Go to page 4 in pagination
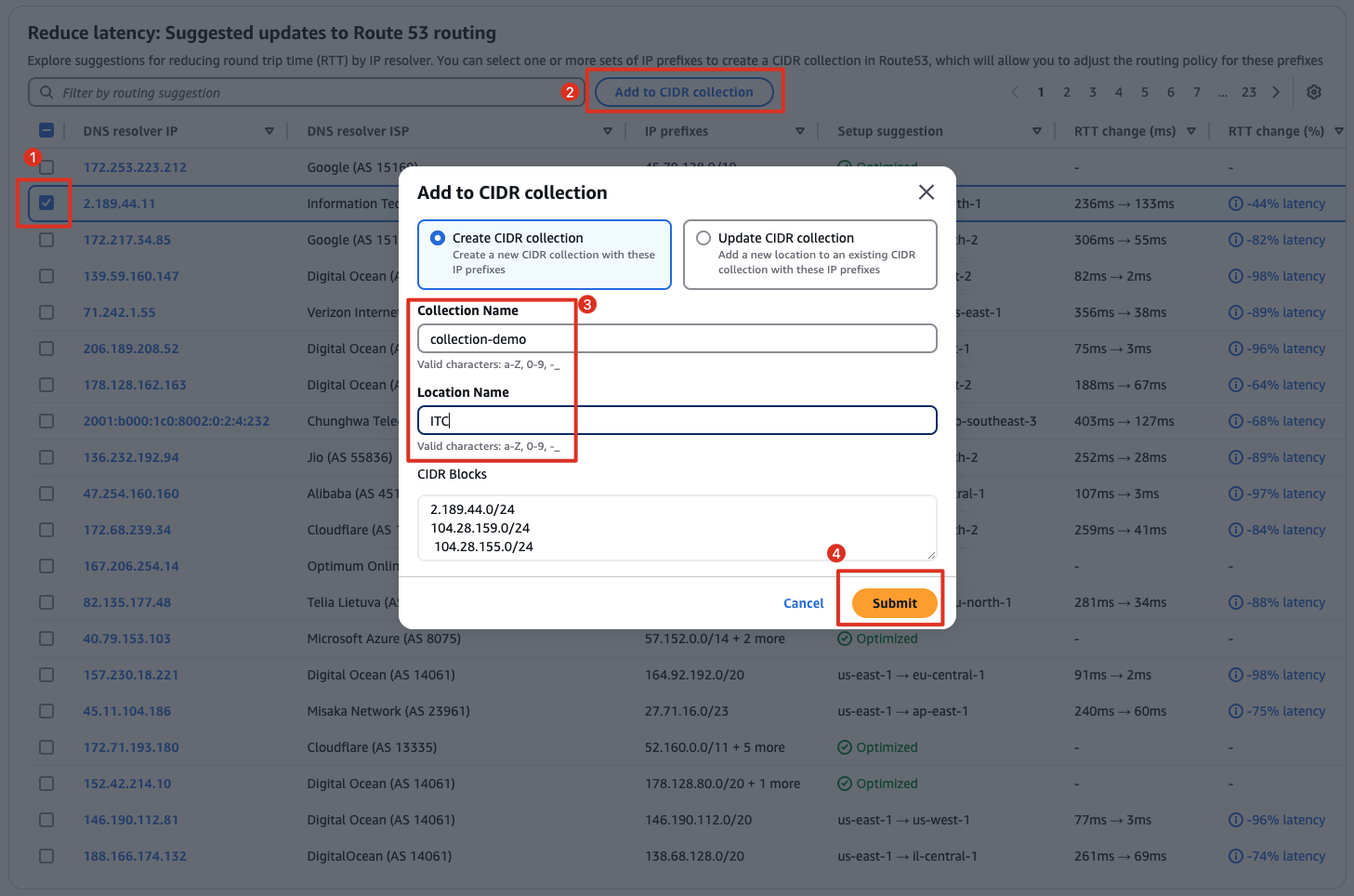This screenshot has height=896, width=1354. (1119, 92)
